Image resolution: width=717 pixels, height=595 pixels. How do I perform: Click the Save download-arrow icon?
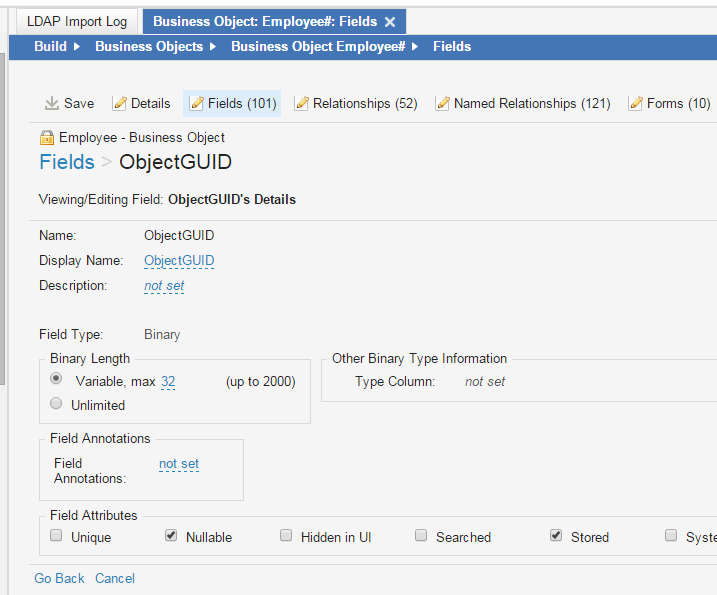click(52, 103)
